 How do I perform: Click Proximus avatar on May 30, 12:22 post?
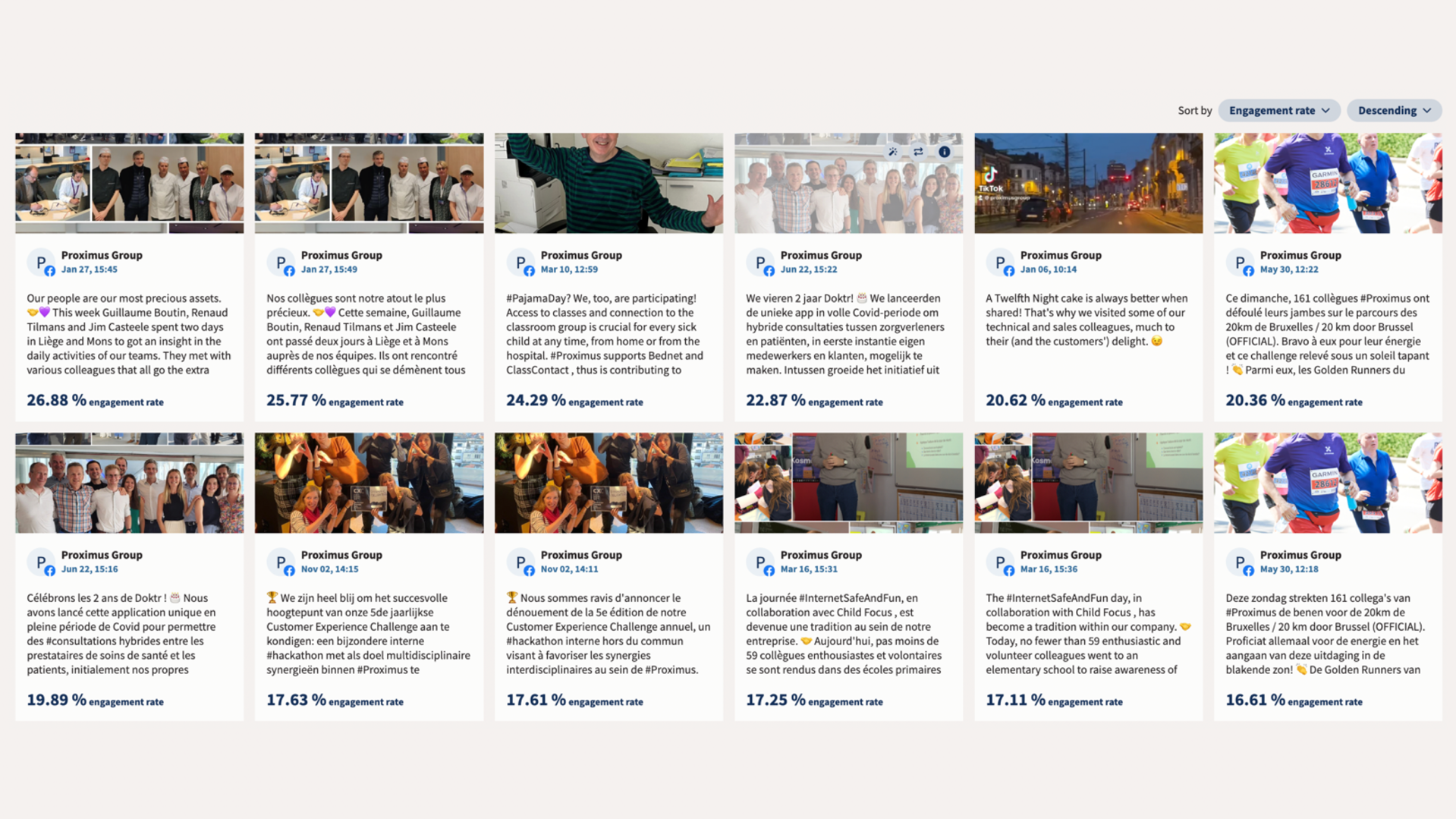(x=1240, y=262)
